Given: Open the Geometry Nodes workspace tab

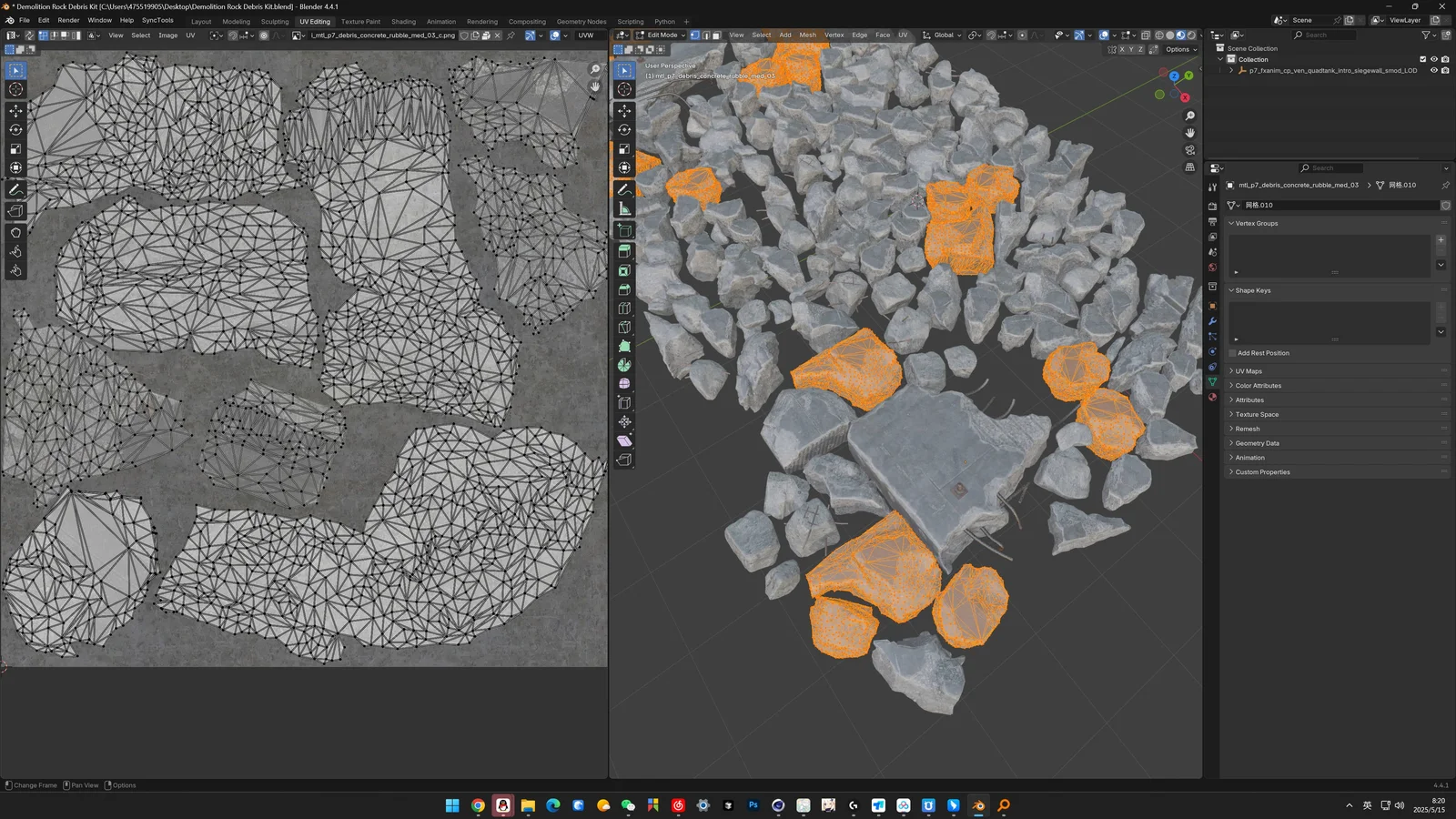Looking at the screenshot, I should 580,21.
